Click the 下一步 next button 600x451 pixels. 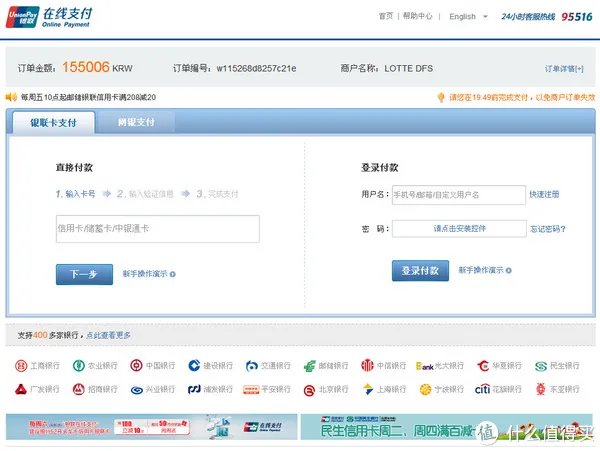(84, 274)
